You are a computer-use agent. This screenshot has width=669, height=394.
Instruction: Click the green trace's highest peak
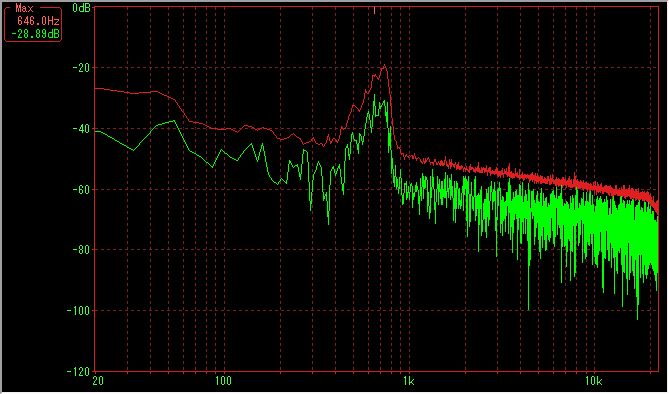pyautogui.click(x=375, y=96)
